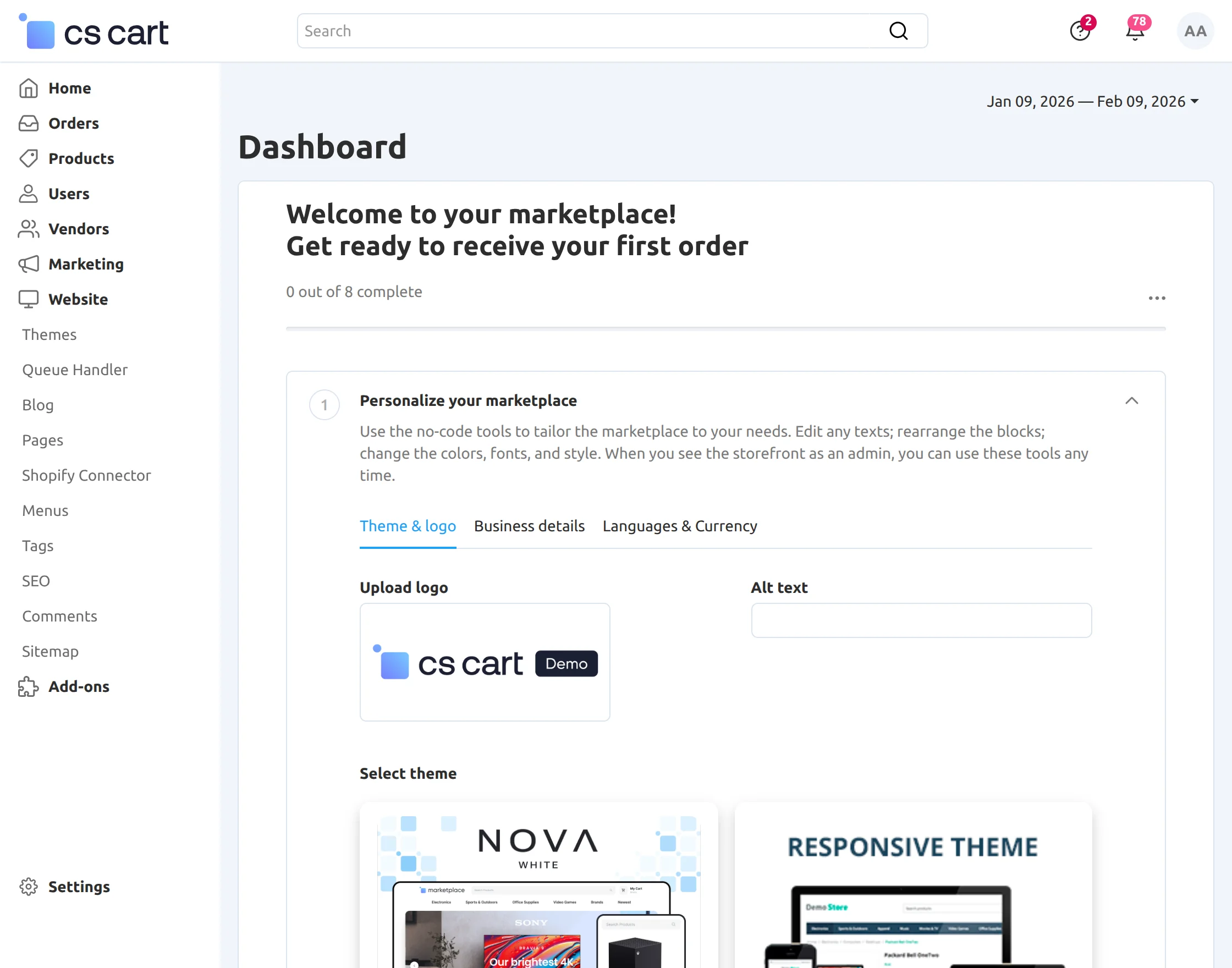Collapse the Personalize your marketplace section
Image resolution: width=1232 pixels, height=968 pixels.
(x=1132, y=401)
